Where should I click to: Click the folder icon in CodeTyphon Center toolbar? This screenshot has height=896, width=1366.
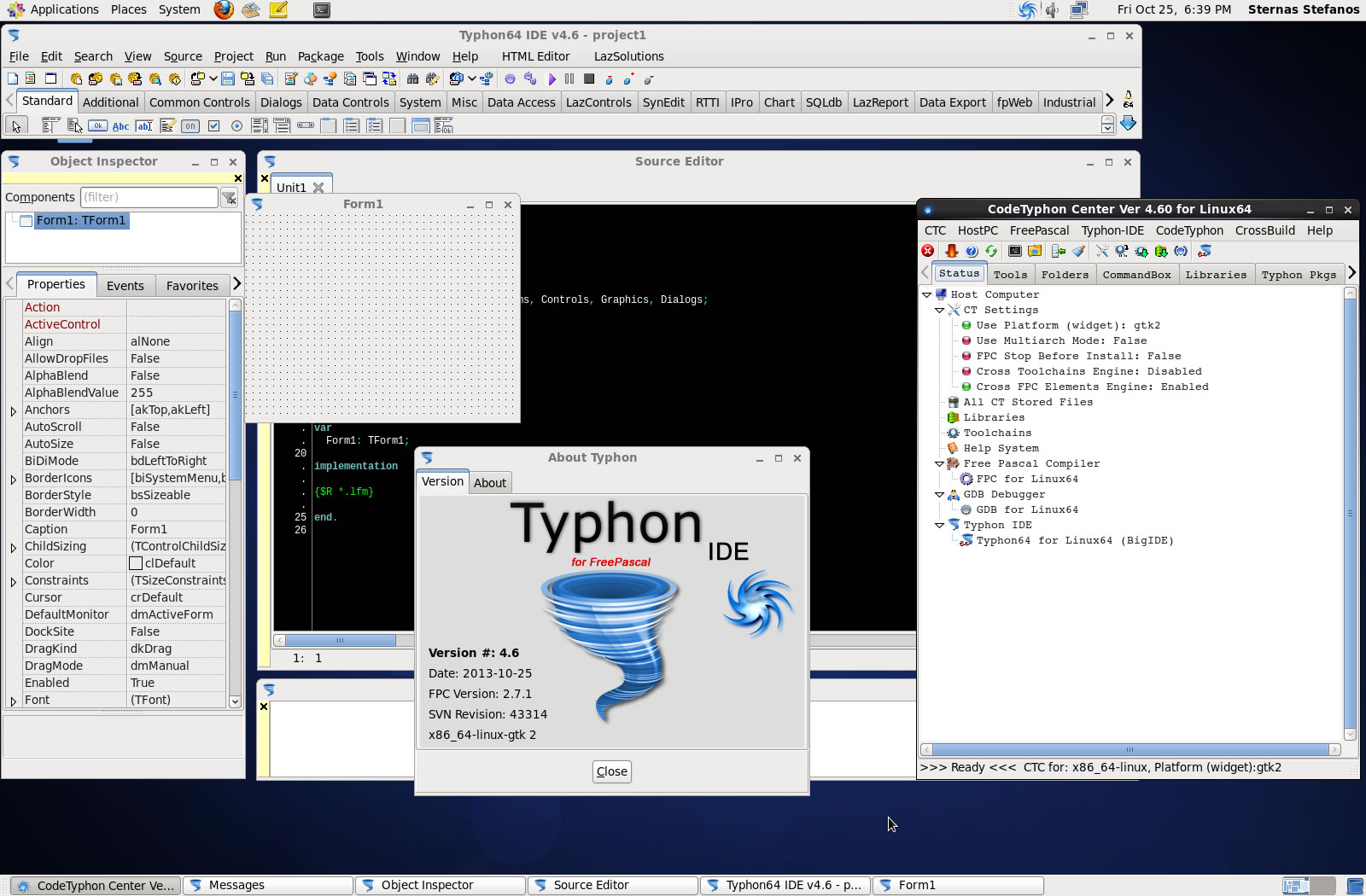pyautogui.click(x=1035, y=251)
